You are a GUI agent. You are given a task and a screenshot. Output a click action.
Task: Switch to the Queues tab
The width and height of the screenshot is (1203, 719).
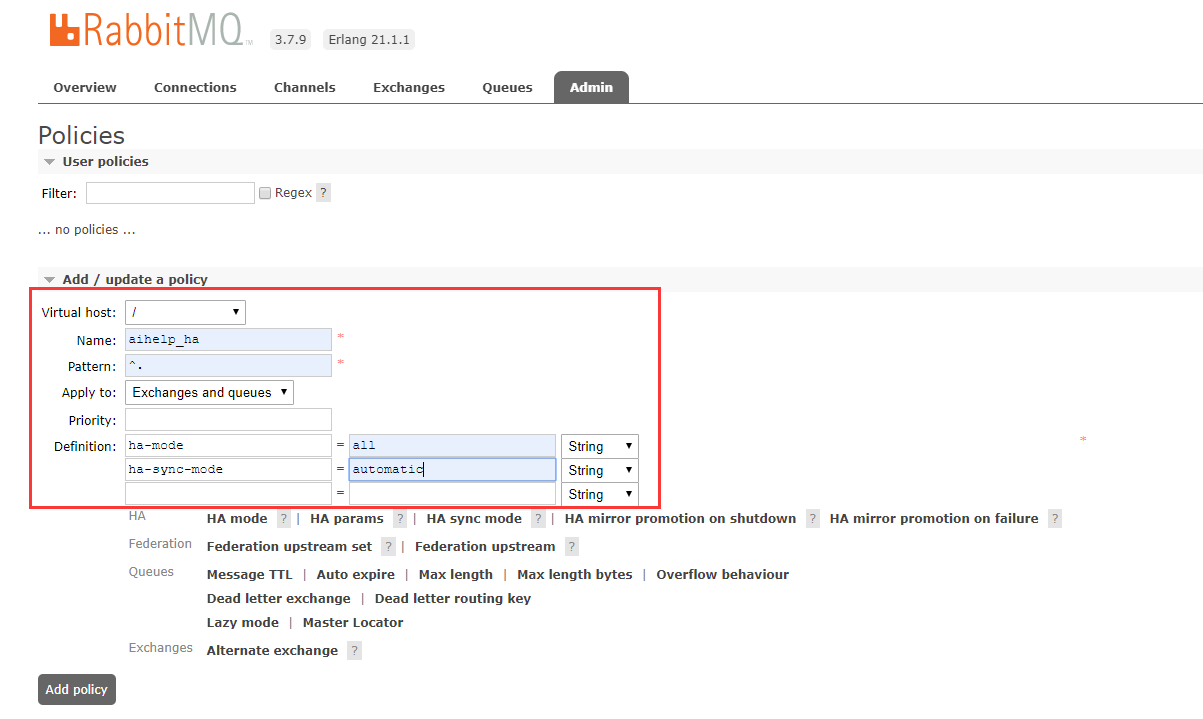(x=507, y=88)
